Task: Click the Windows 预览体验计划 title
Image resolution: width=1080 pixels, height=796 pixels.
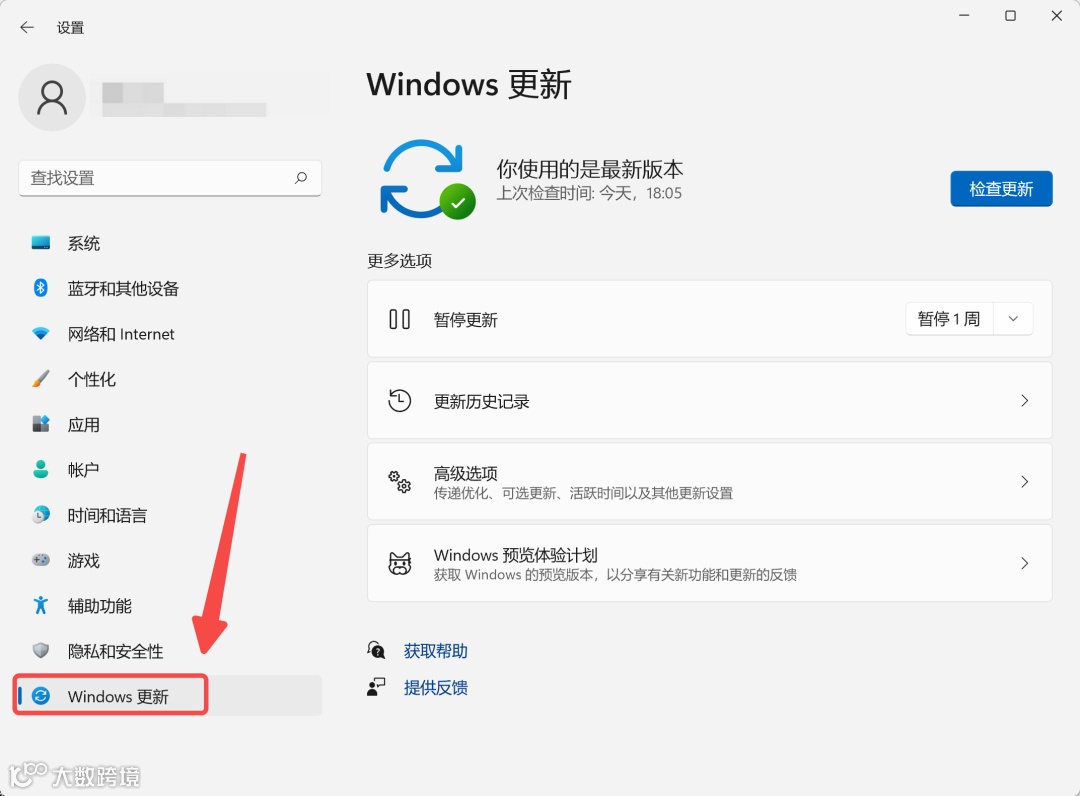Action: (x=515, y=555)
